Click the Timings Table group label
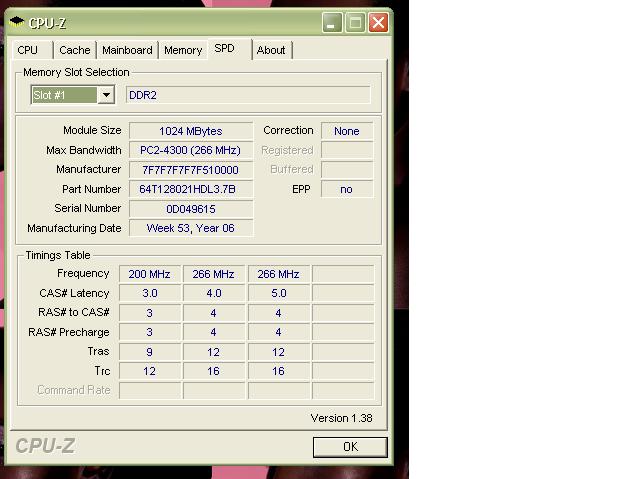The height and width of the screenshot is (479, 640). click(58, 255)
